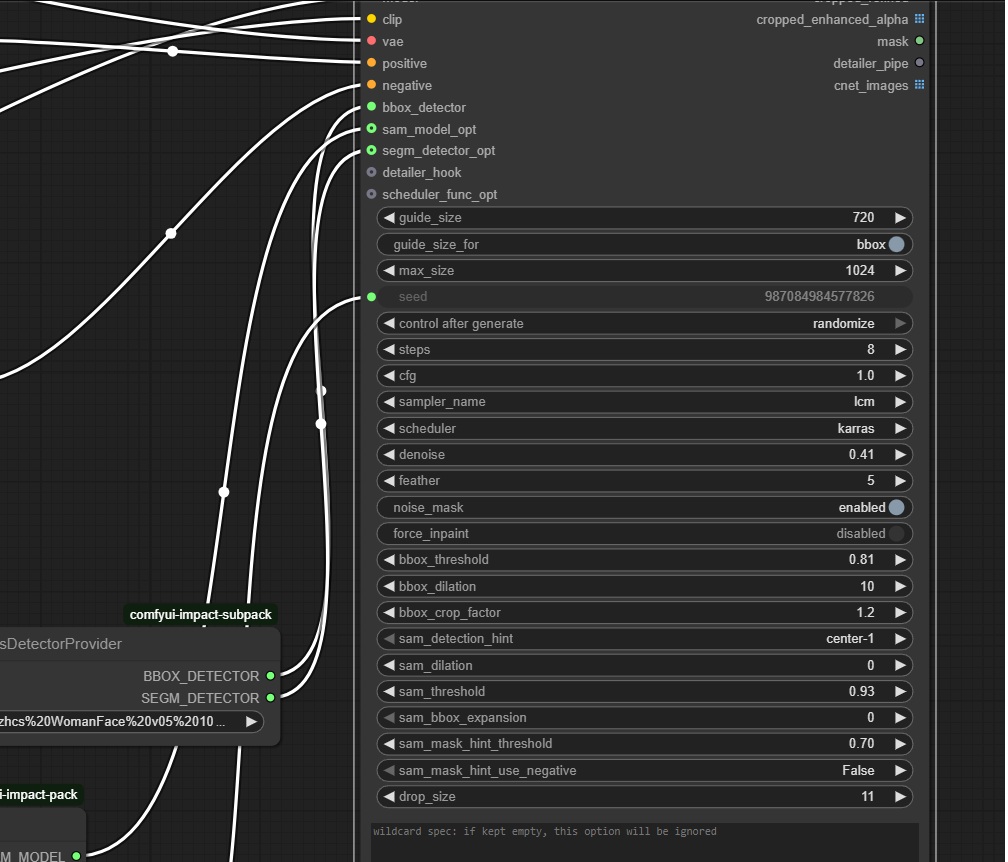
Task: Click the detailer_hook input socket
Action: coord(372,172)
